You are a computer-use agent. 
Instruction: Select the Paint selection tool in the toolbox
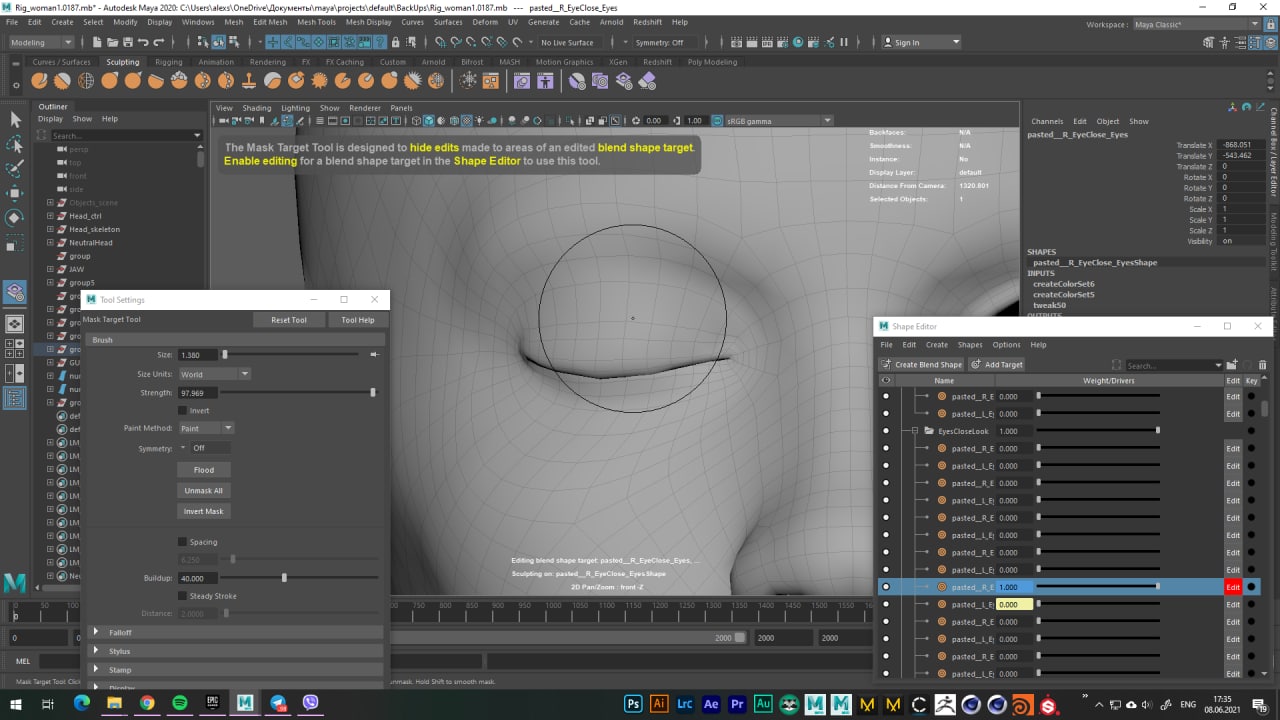[15, 168]
